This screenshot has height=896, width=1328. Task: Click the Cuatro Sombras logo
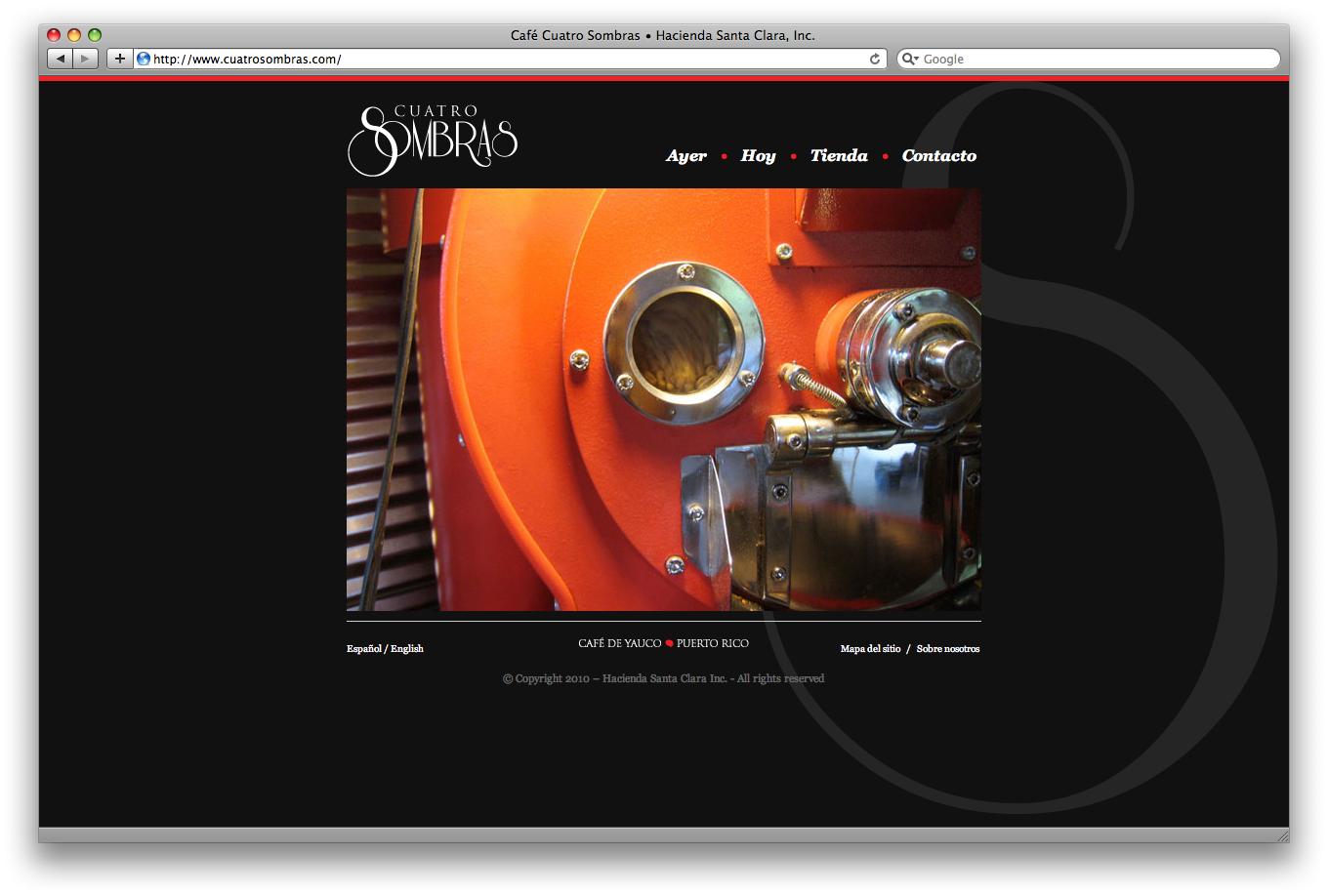click(x=433, y=141)
